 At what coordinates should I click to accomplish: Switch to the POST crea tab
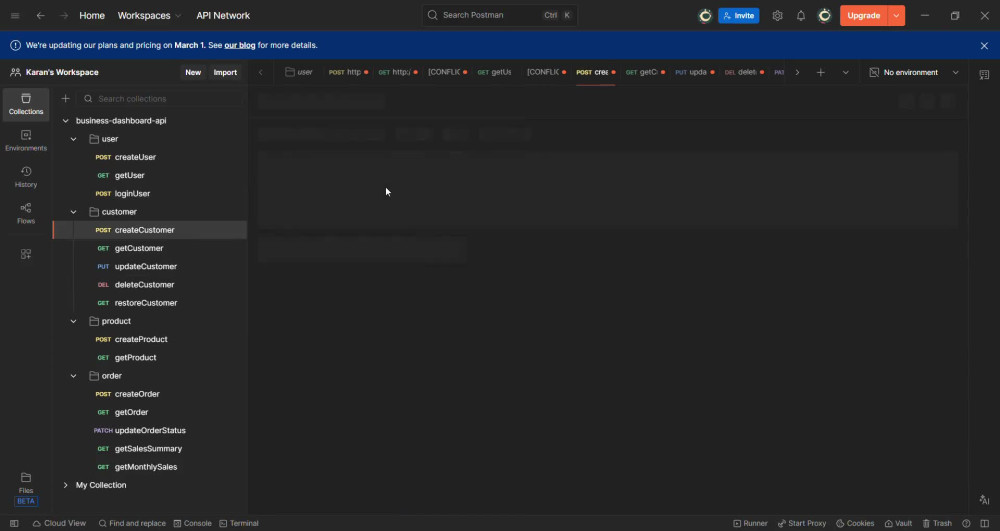click(x=596, y=72)
